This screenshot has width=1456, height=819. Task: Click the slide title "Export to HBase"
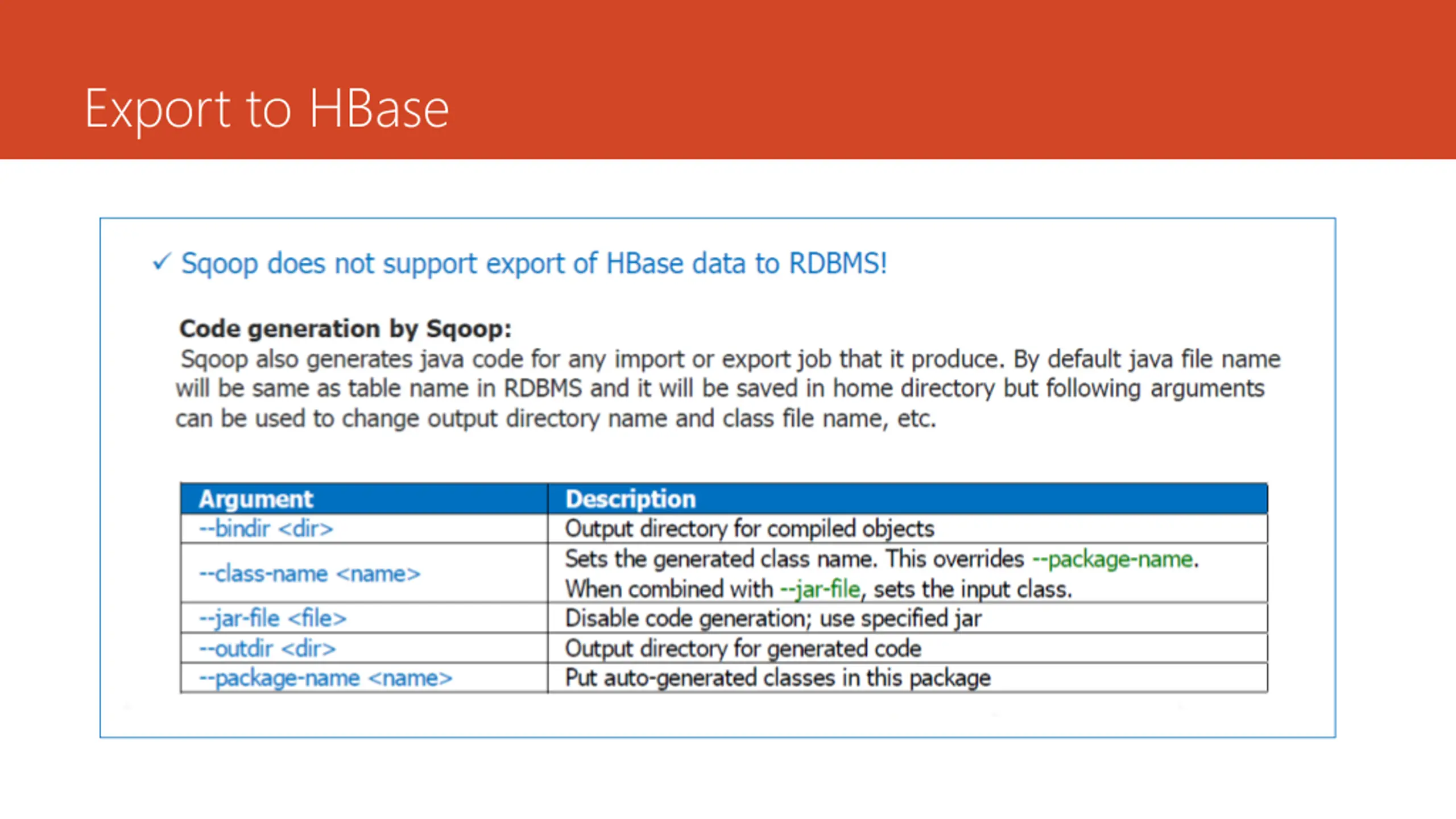point(267,109)
